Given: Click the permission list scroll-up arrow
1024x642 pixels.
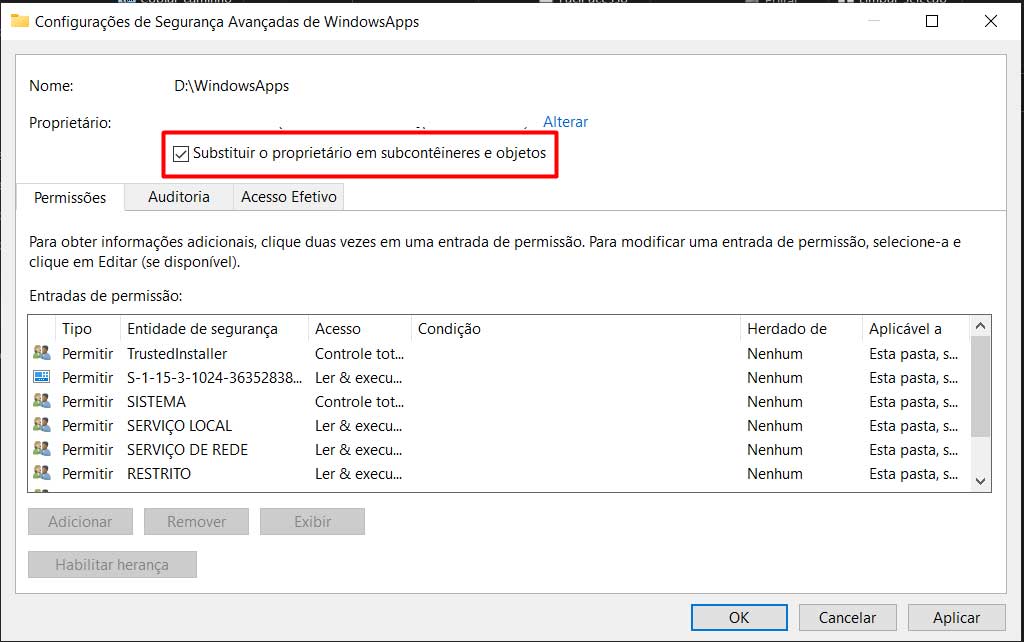Looking at the screenshot, I should [980, 326].
